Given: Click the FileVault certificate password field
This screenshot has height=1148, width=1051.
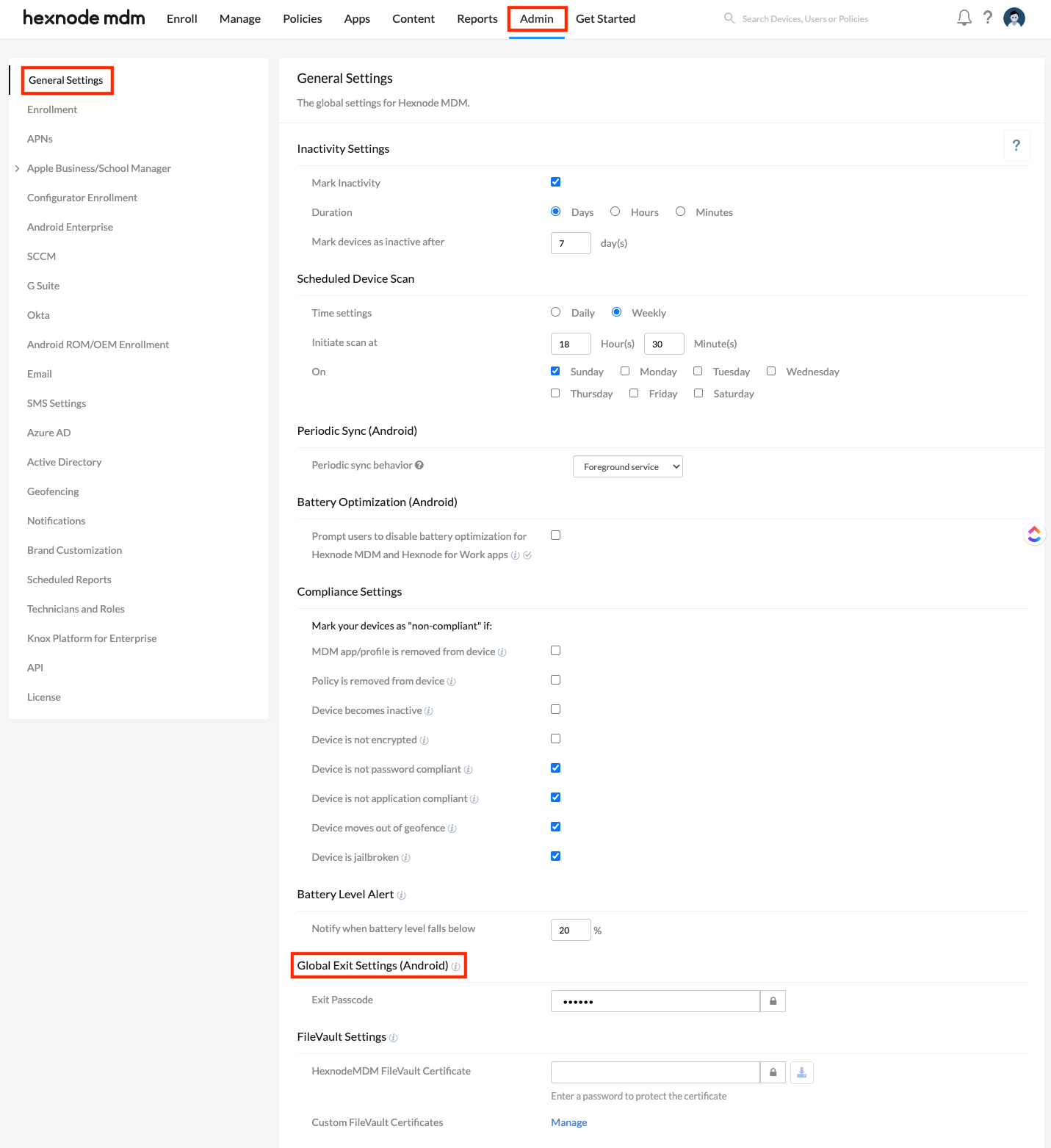Looking at the screenshot, I should 655,1072.
